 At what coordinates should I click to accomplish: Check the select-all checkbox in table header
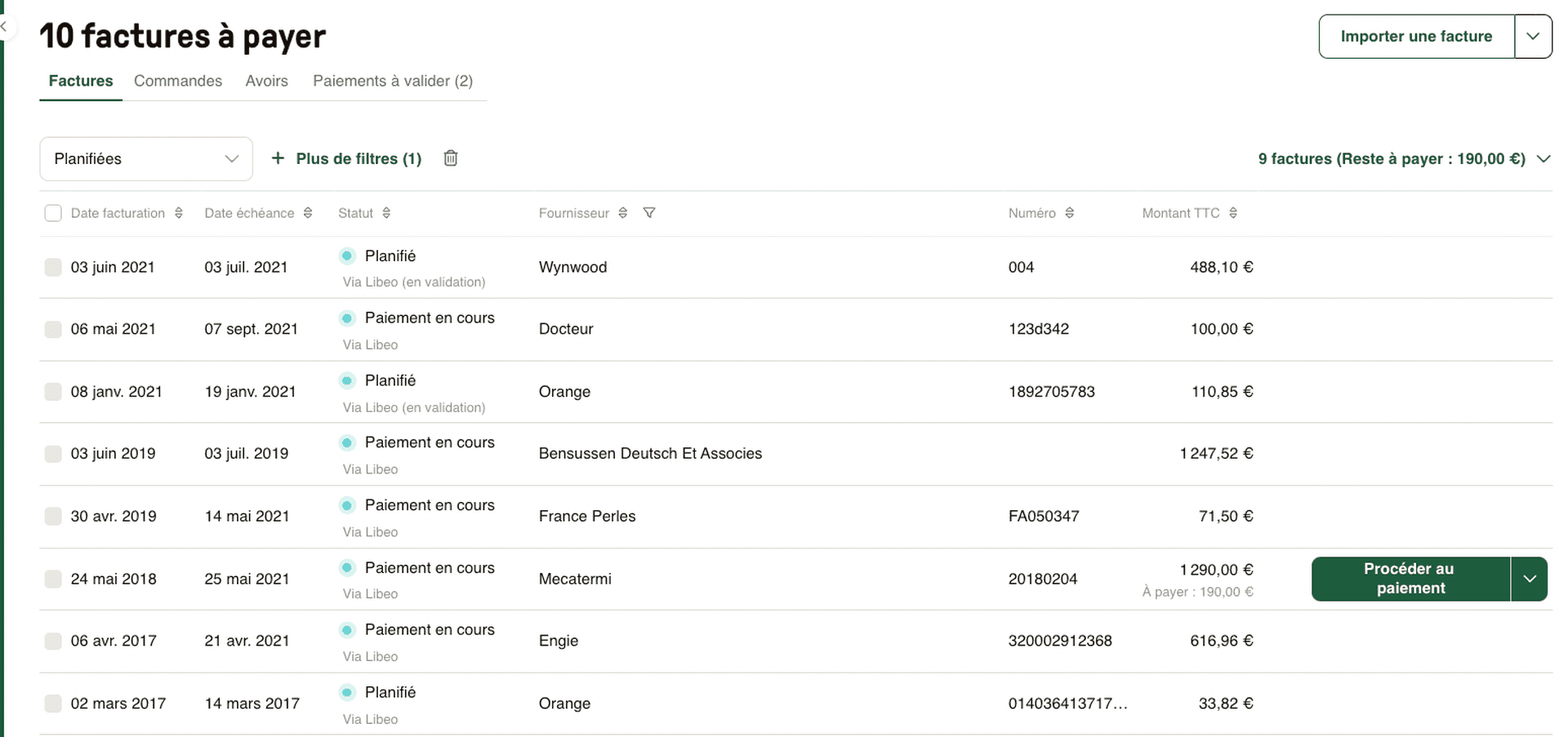point(52,212)
